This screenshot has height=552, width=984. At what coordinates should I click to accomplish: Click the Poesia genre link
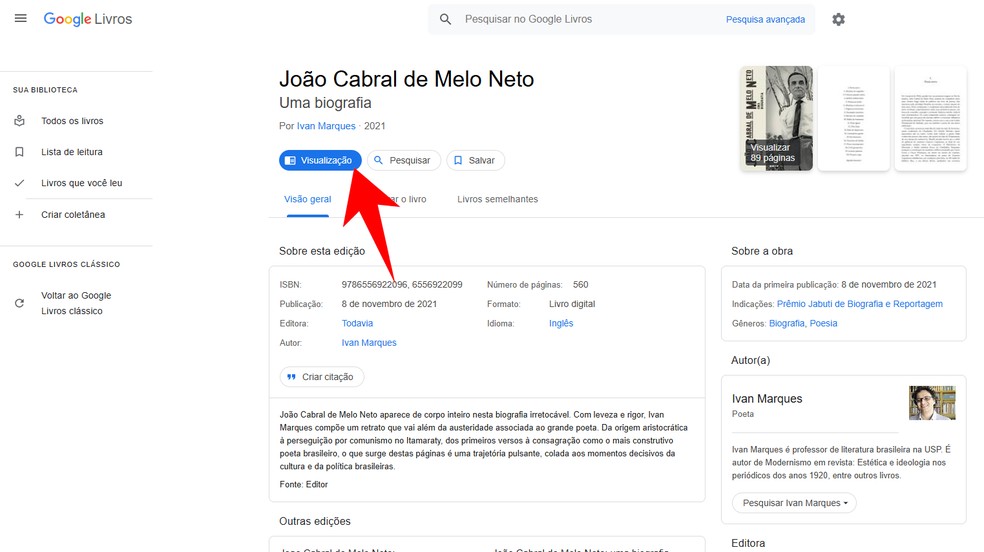[823, 324]
